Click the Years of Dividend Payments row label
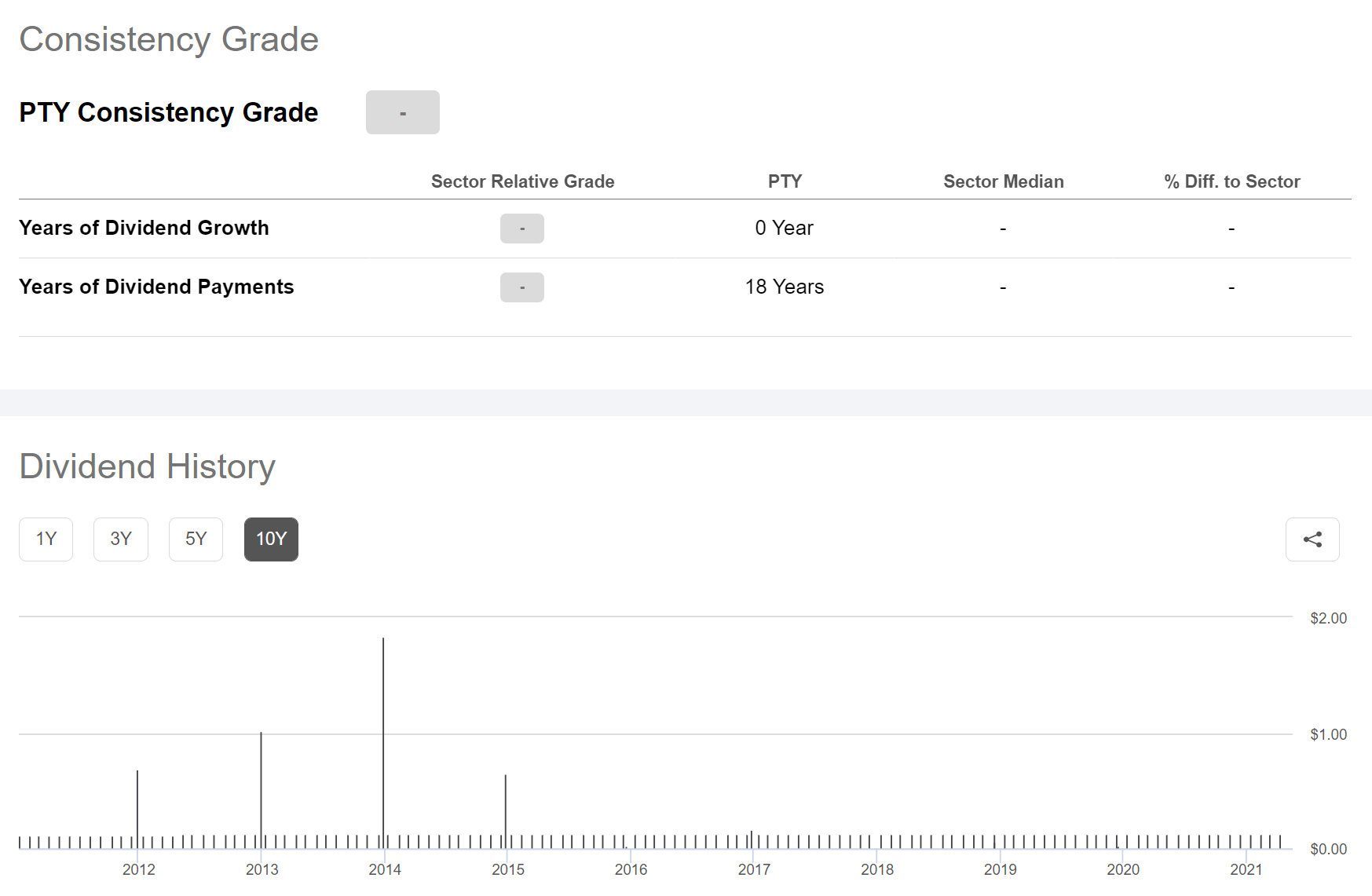The image size is (1372, 896). point(156,287)
